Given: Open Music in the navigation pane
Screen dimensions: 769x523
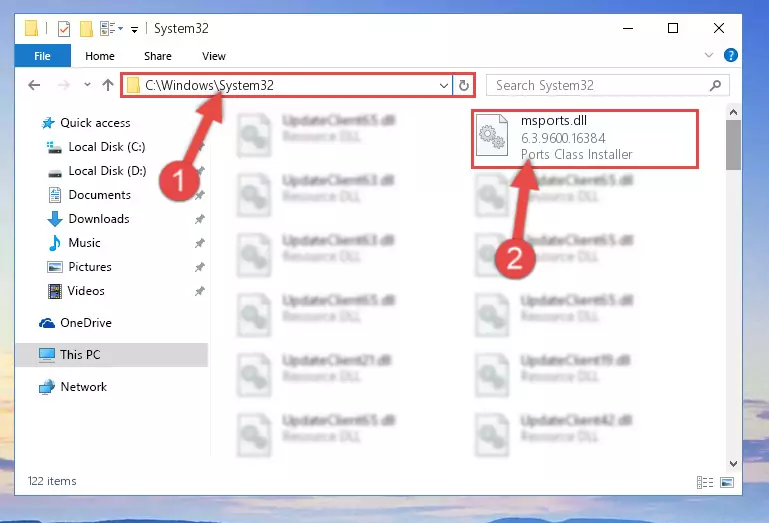Looking at the screenshot, I should coord(84,243).
